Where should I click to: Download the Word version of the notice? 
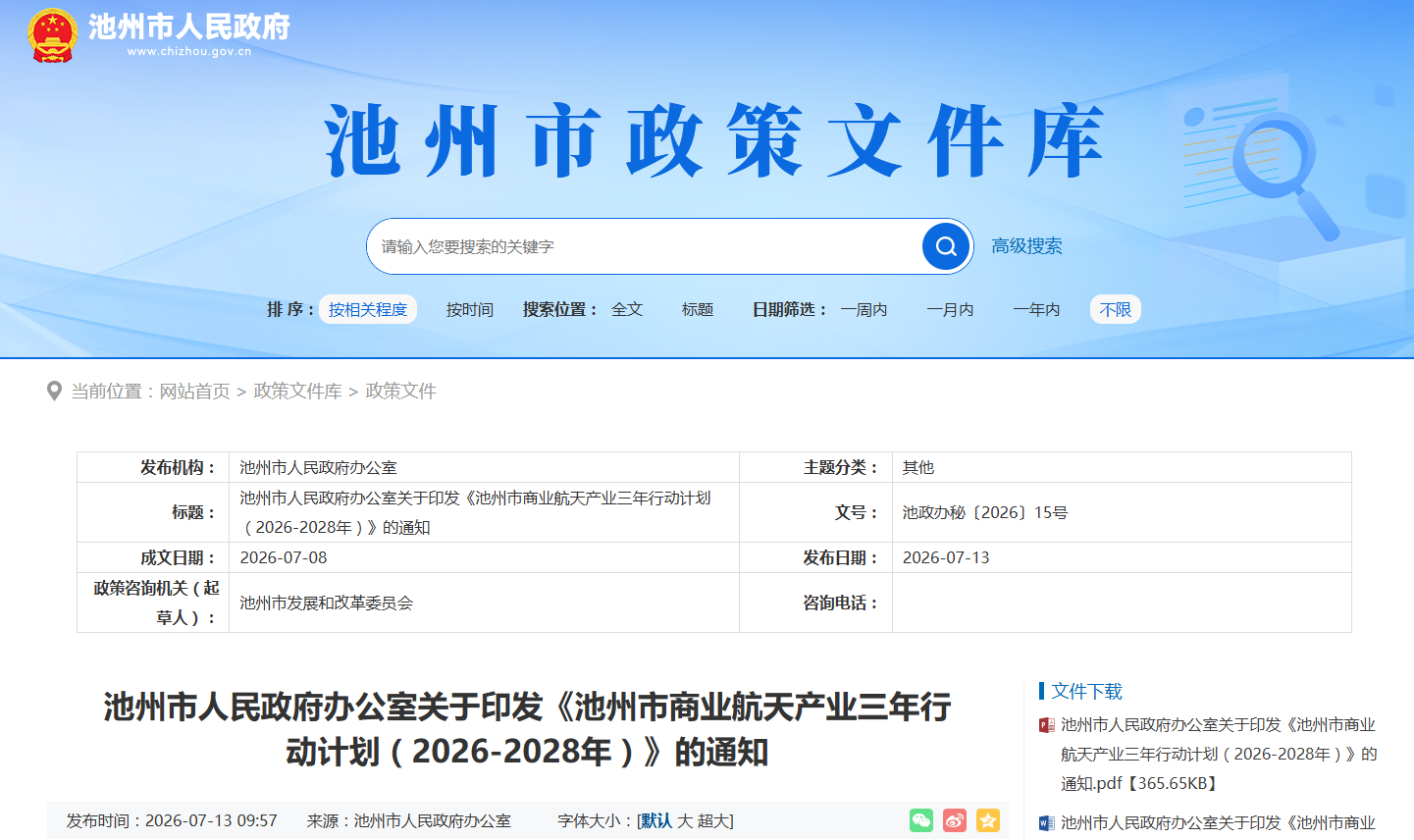click(x=1219, y=823)
